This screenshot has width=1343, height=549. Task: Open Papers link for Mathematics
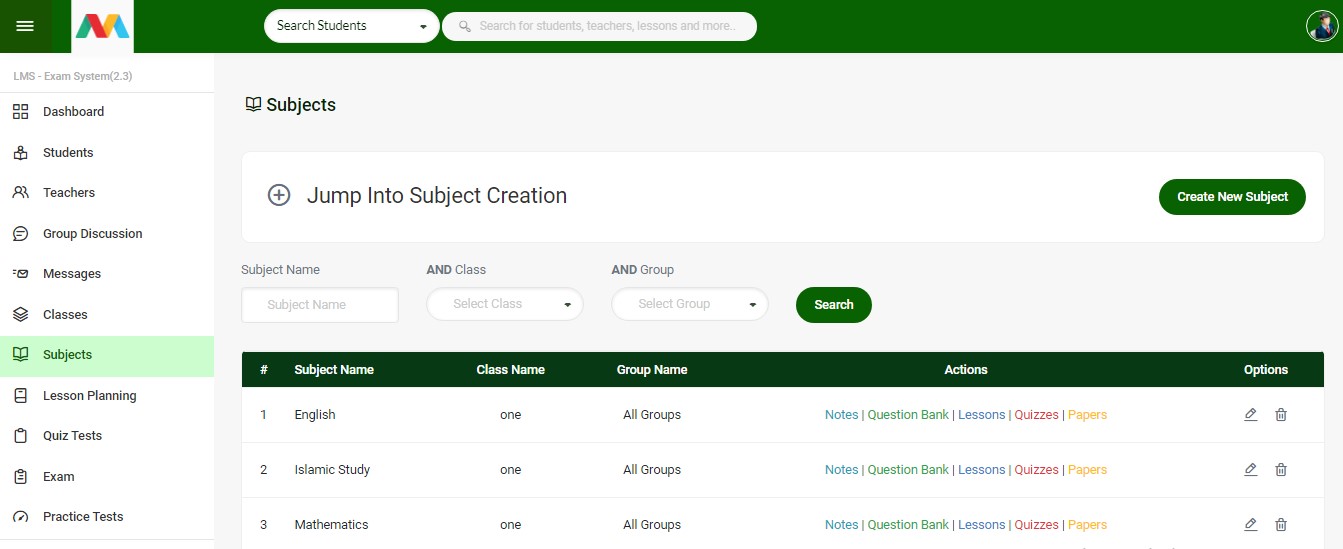coord(1088,525)
